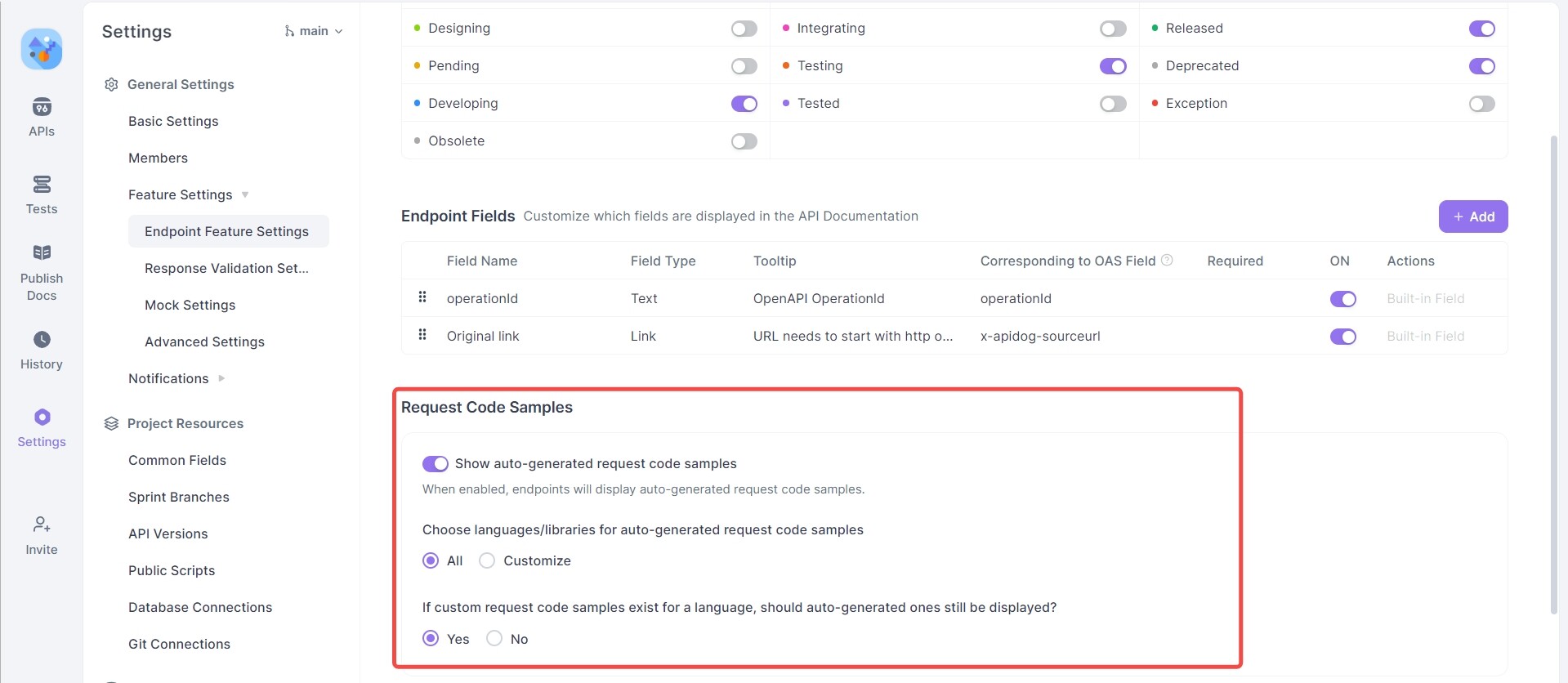
Task: Turn off auto-generated request code samples
Action: point(435,464)
